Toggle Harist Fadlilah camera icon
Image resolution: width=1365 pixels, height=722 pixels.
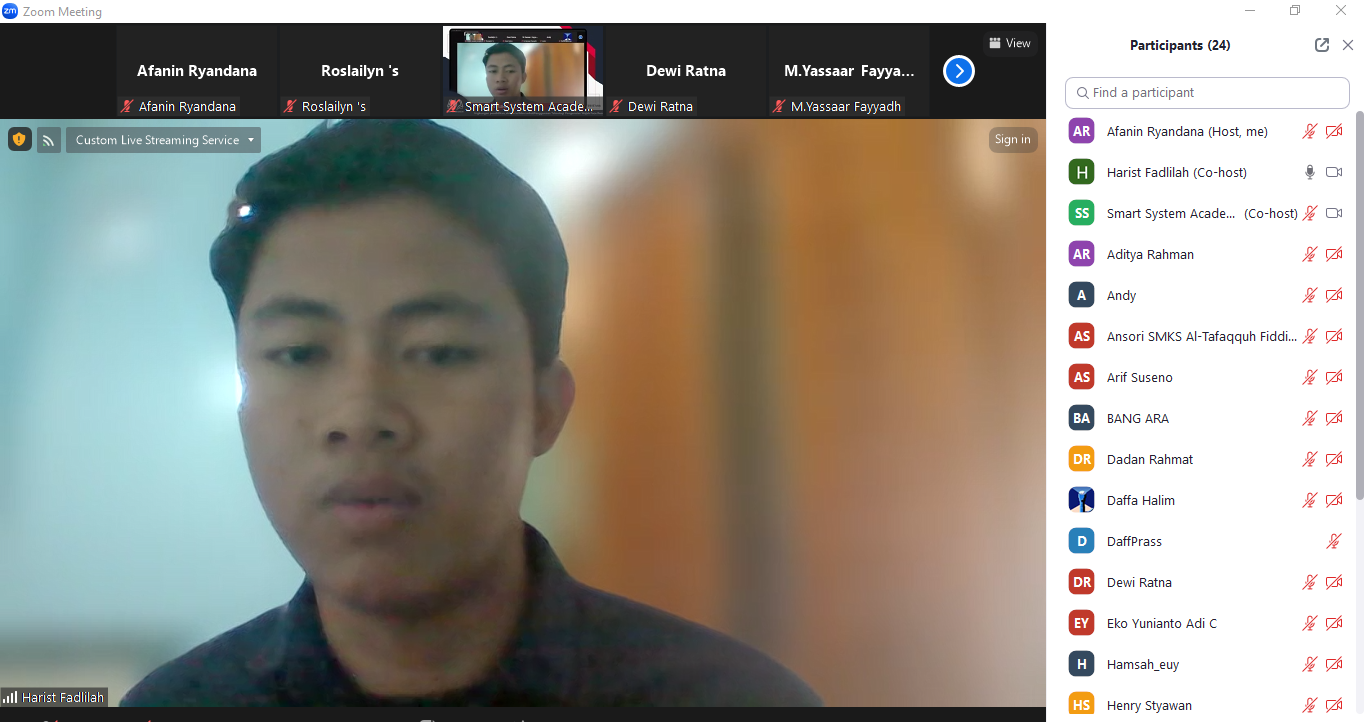point(1334,172)
